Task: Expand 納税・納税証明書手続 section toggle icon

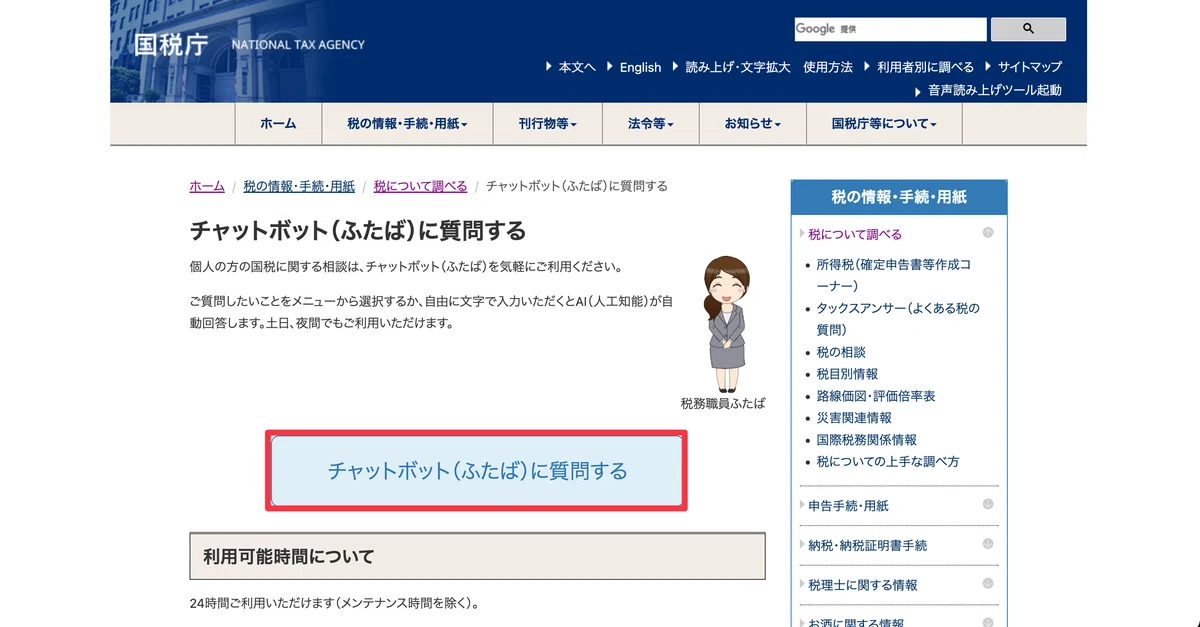Action: click(x=988, y=544)
